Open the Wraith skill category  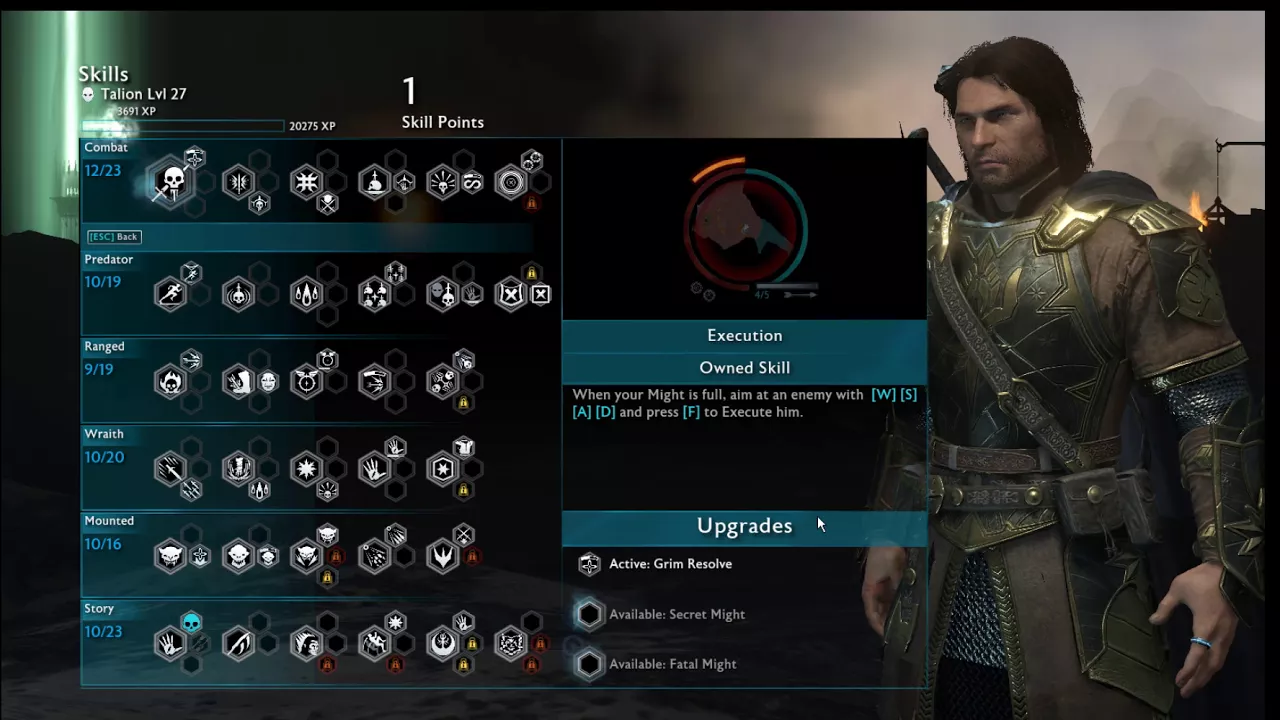point(104,434)
